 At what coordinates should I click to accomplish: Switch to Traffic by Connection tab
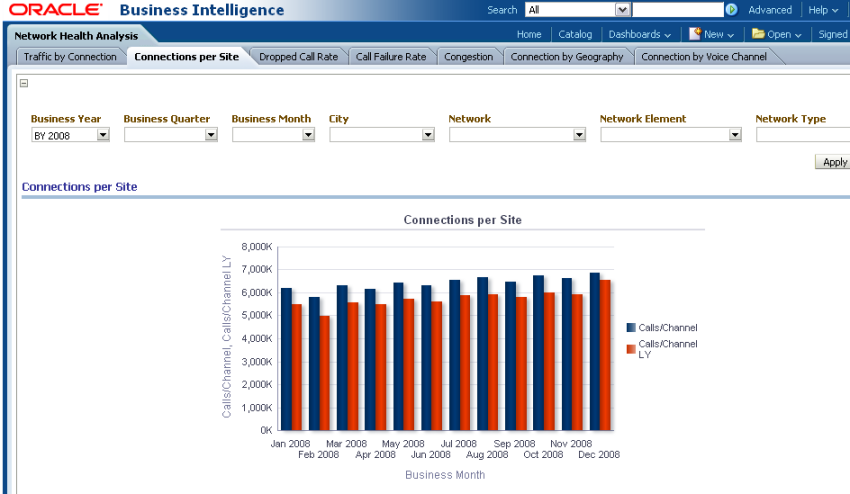point(70,56)
